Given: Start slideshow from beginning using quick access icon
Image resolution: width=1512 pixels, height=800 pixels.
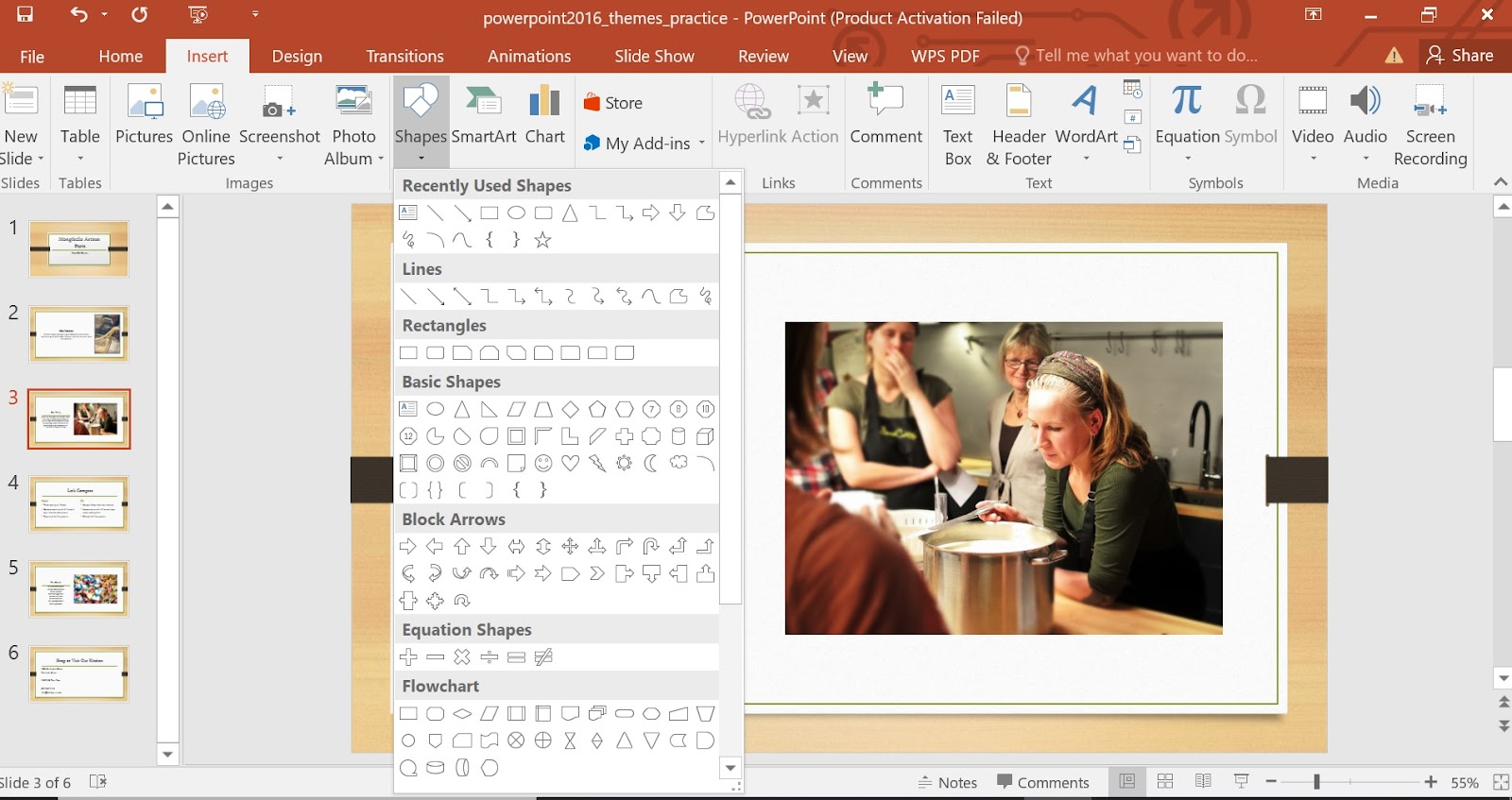Looking at the screenshot, I should click(x=198, y=14).
